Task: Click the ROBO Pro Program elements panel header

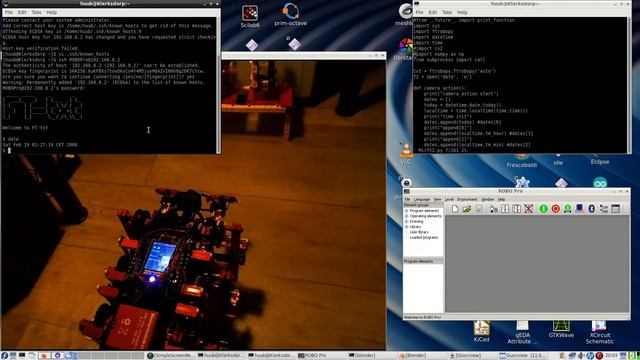Action: (423, 261)
